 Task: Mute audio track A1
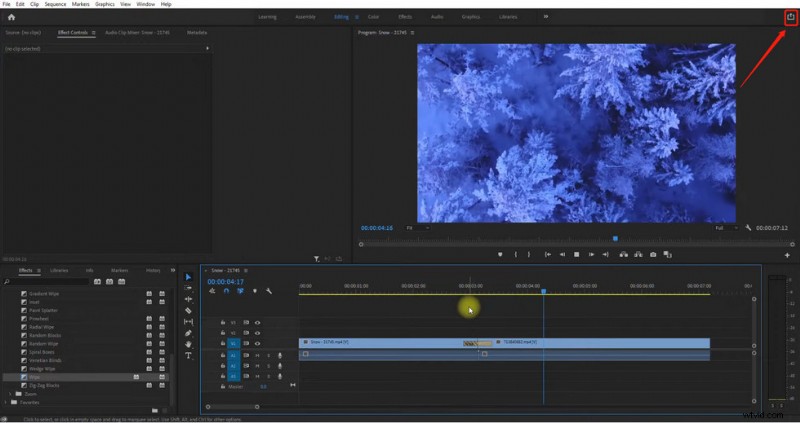click(x=257, y=356)
